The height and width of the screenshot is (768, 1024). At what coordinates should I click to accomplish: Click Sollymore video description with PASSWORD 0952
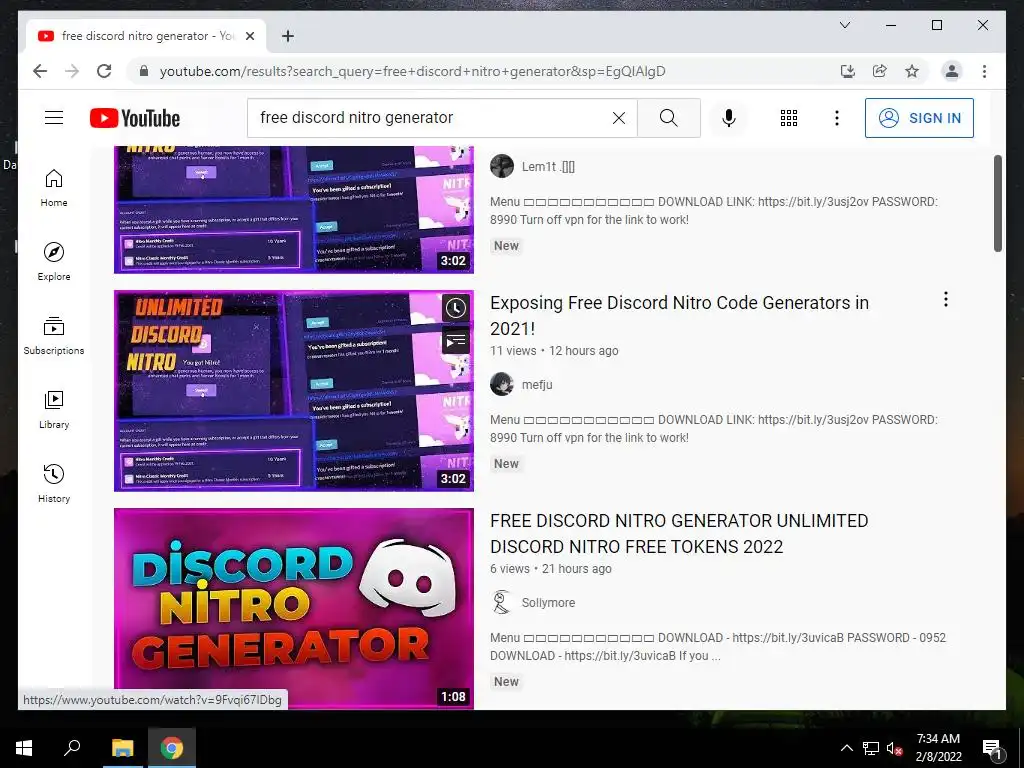718,647
